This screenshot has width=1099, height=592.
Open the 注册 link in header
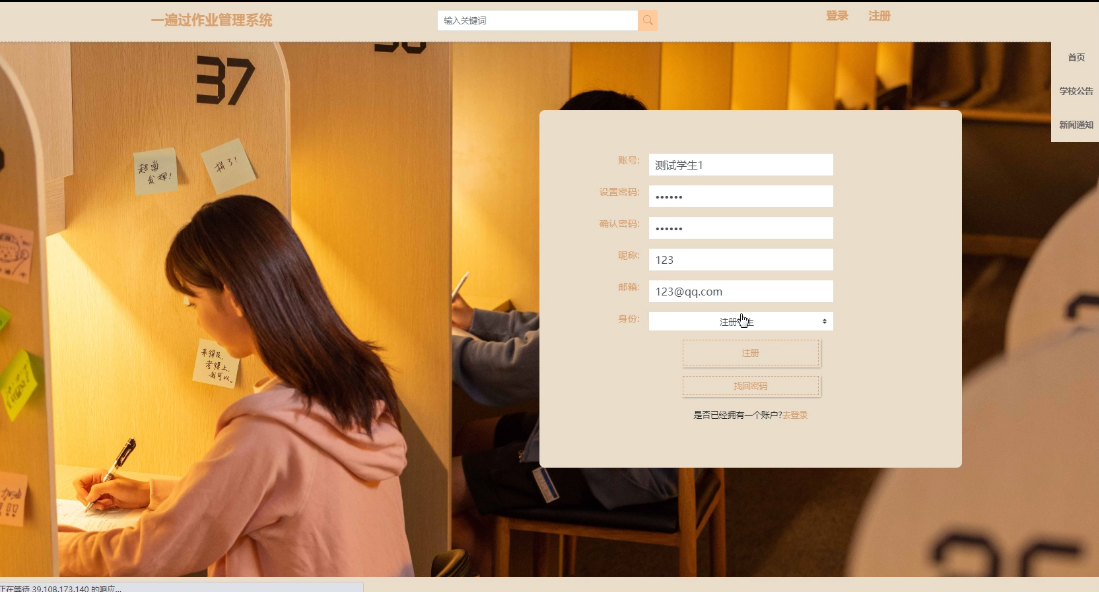879,16
